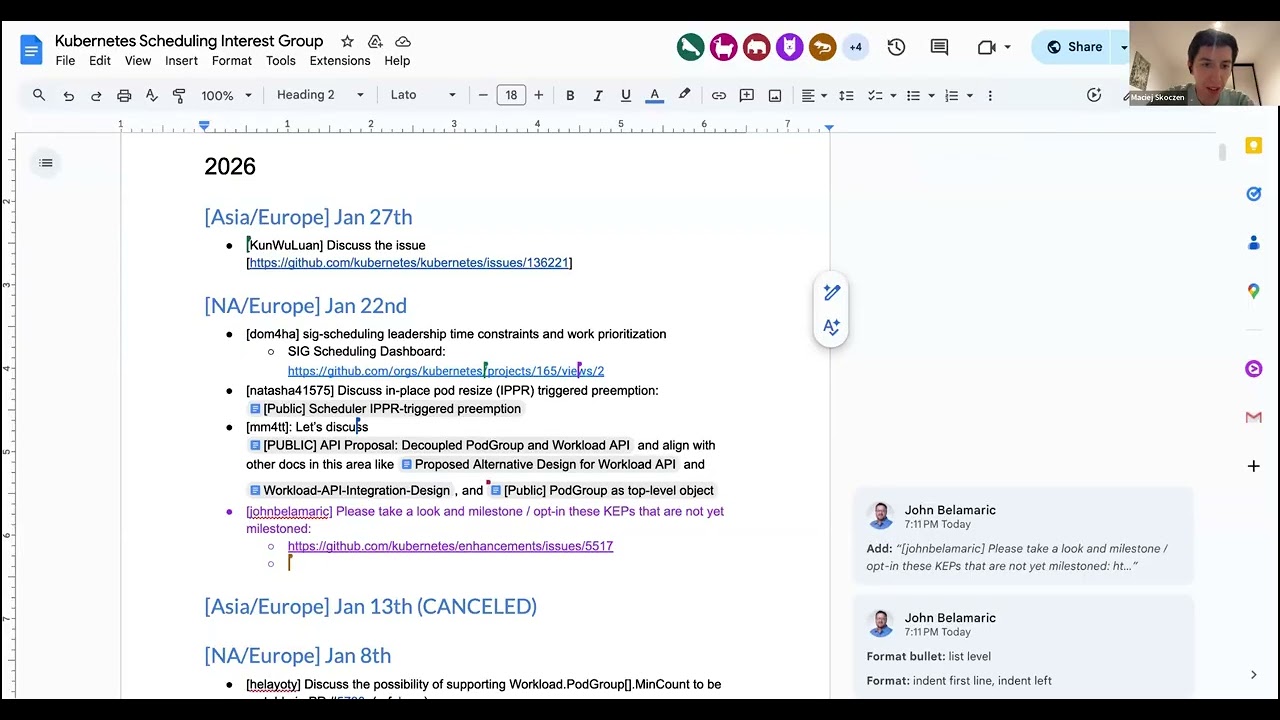Click the Share button
The height and width of the screenshot is (720, 1280).
pos(1075,47)
